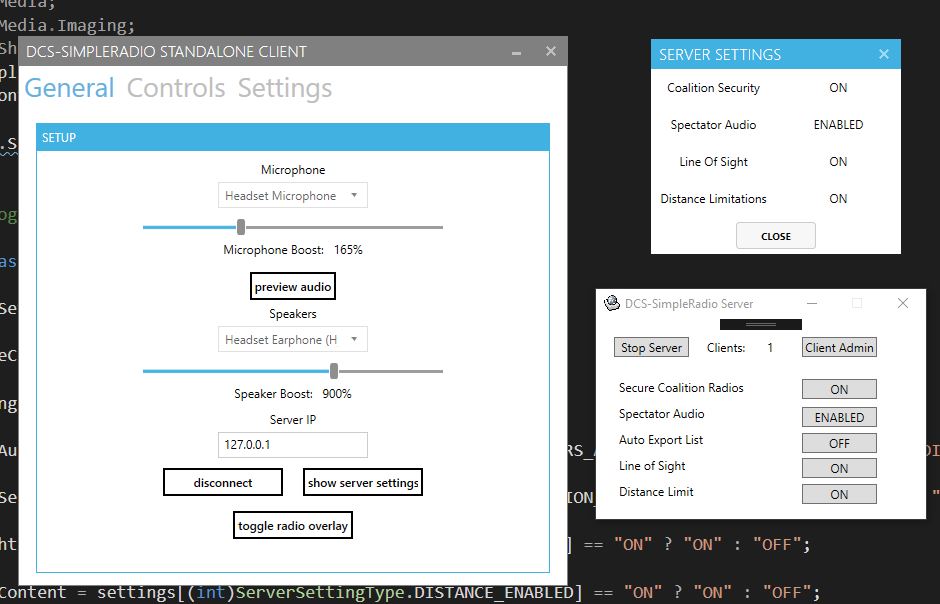Open the Controls tab
This screenshot has height=604, width=940.
(x=176, y=88)
